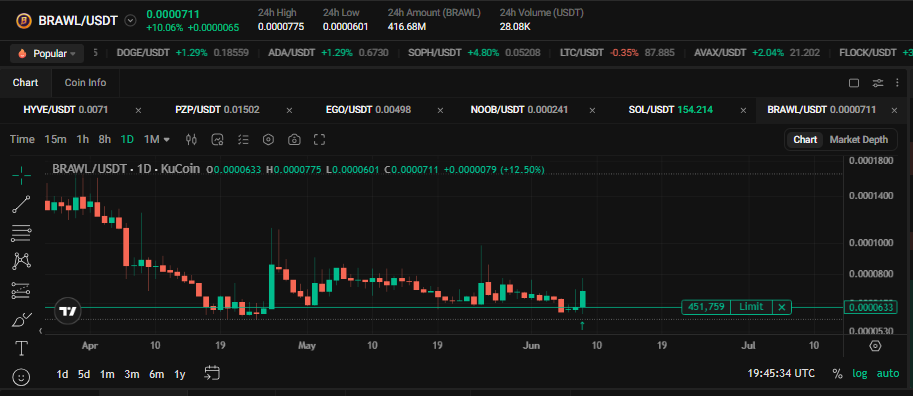Screen dimensions: 913x396
Task: Select the trend line drawing tool
Action: pos(22,204)
